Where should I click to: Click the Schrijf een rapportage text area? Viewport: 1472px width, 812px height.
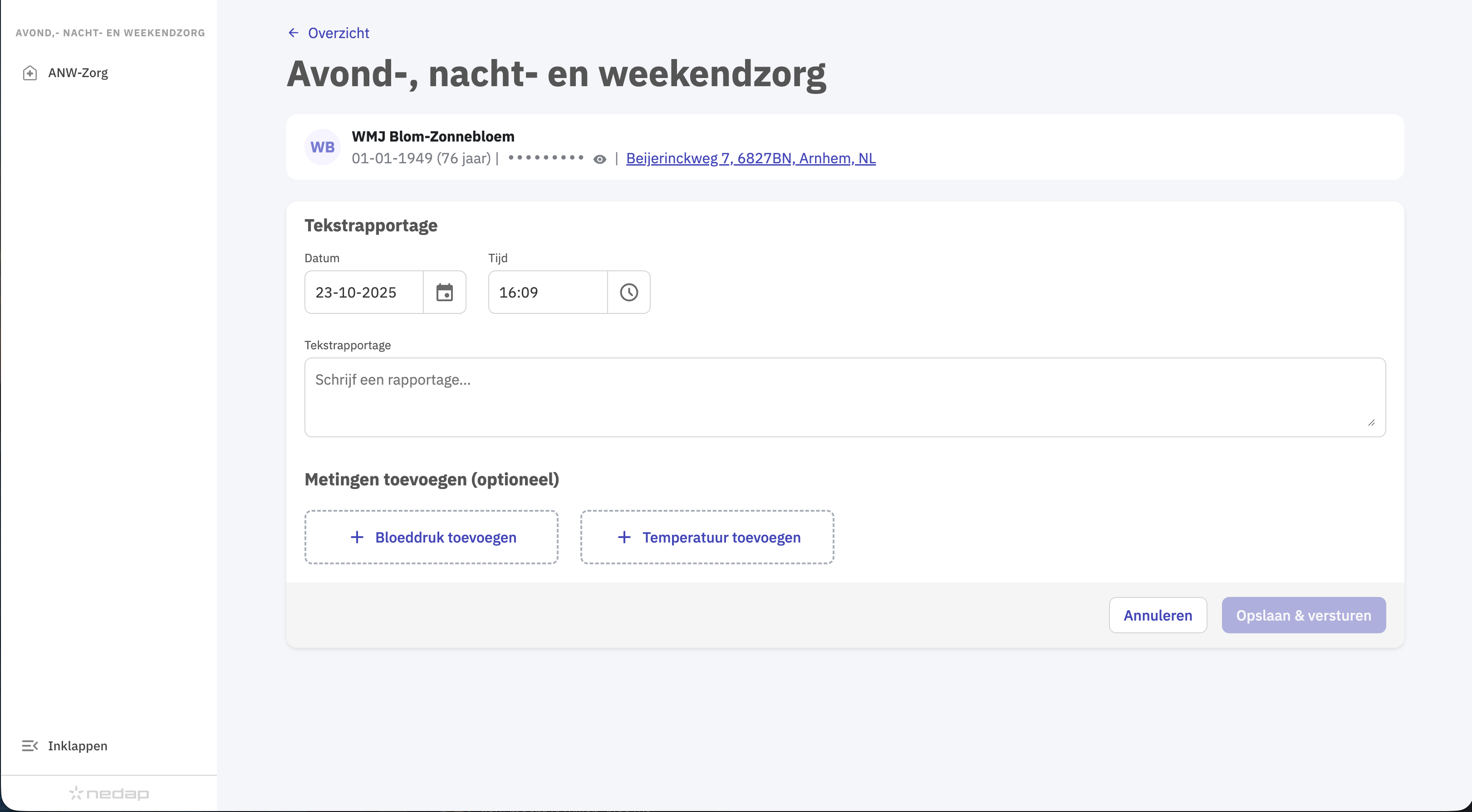(x=844, y=397)
